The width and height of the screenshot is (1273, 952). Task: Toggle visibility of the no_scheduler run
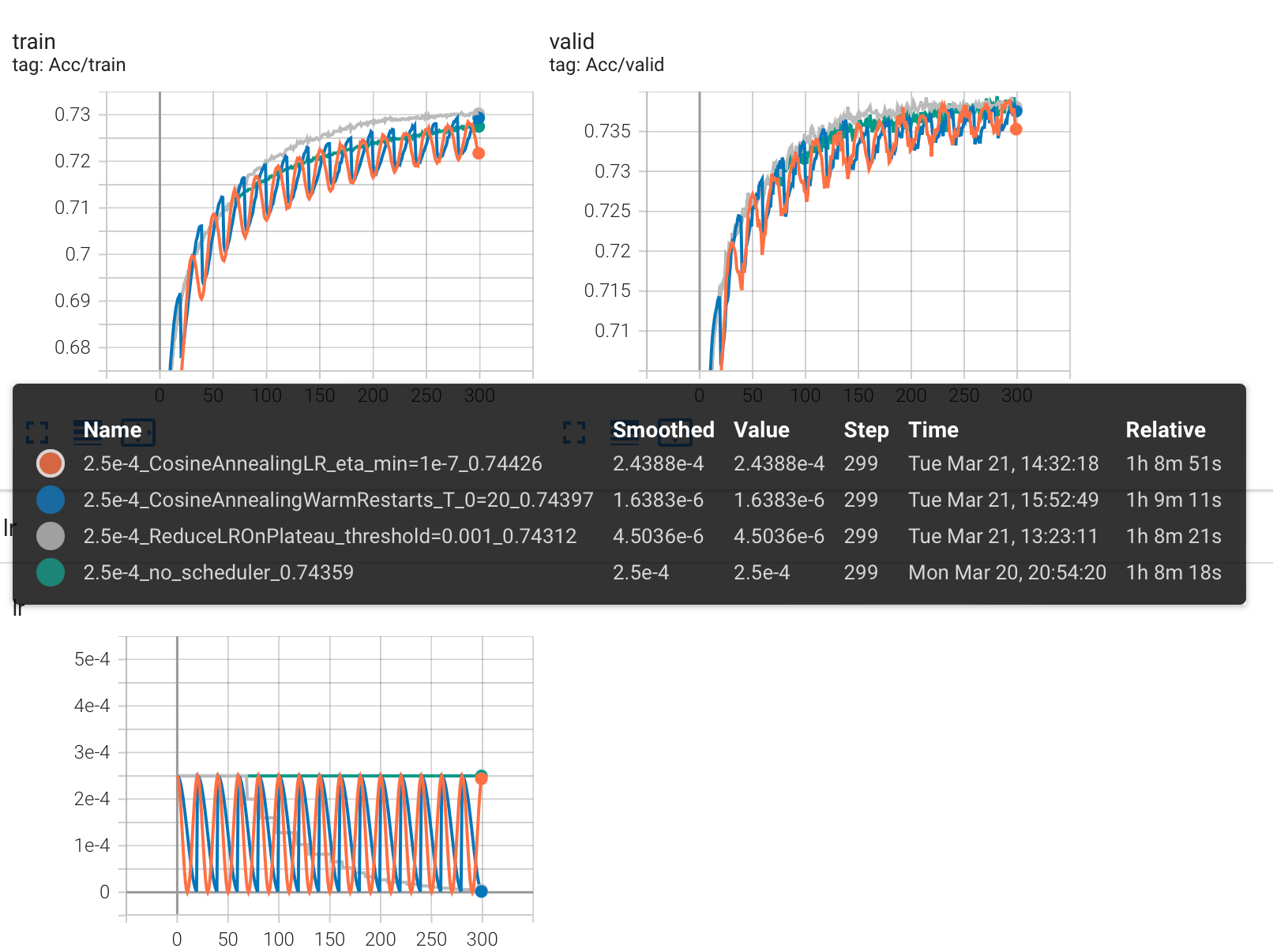click(49, 572)
